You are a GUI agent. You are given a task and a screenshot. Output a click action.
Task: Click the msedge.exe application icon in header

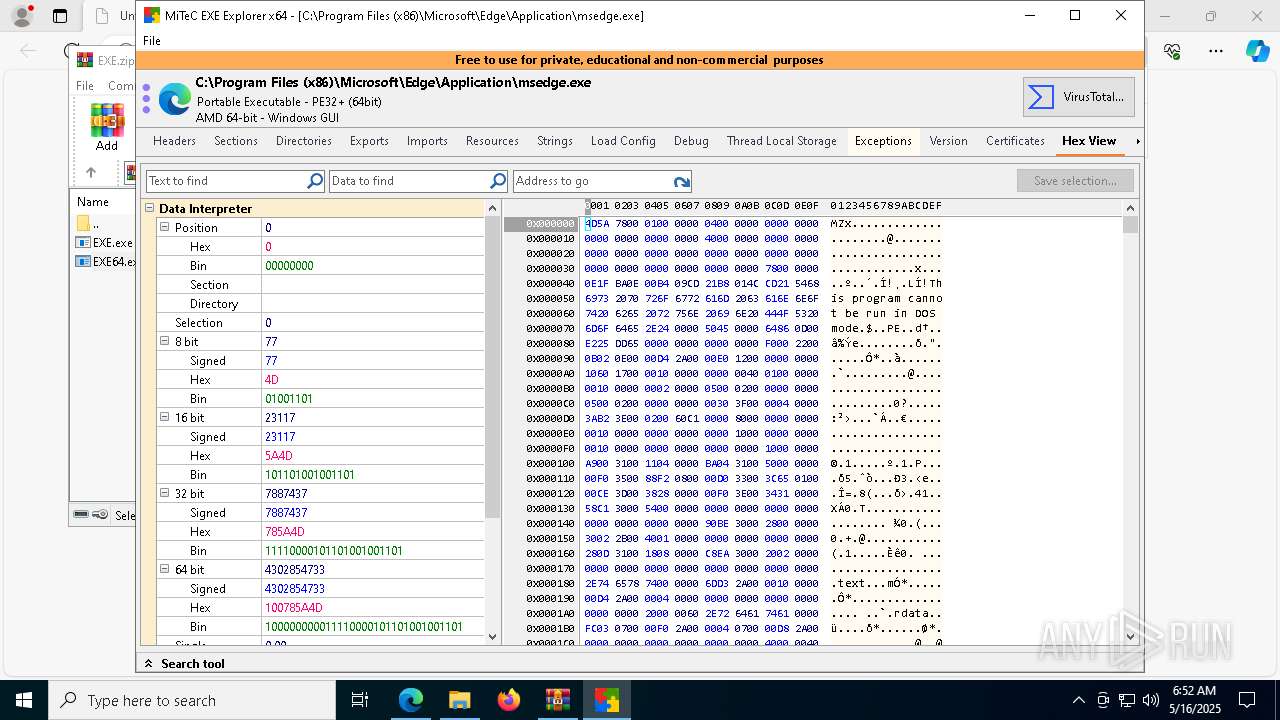click(x=174, y=99)
